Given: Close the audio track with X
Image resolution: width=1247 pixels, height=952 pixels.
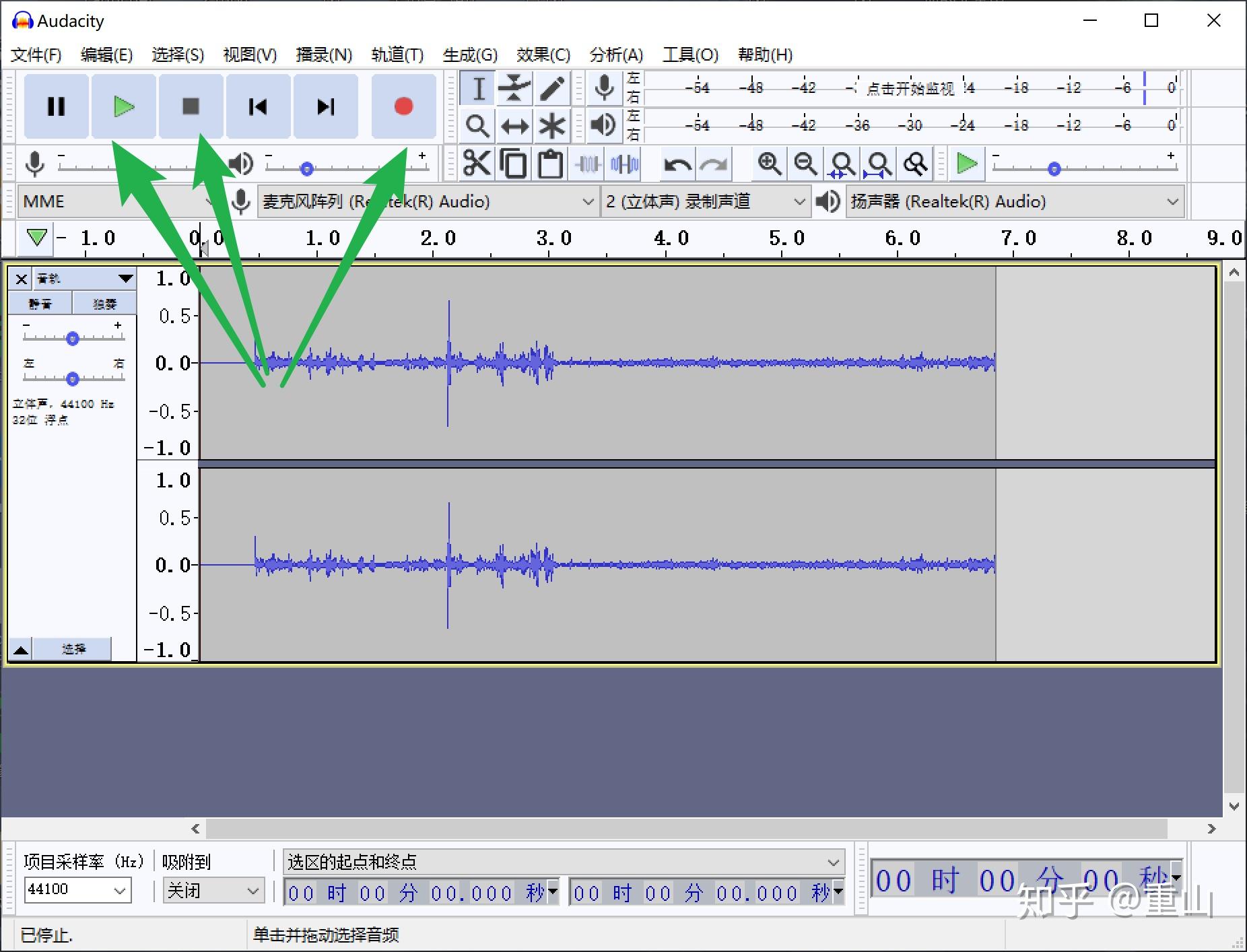Looking at the screenshot, I should [21, 279].
